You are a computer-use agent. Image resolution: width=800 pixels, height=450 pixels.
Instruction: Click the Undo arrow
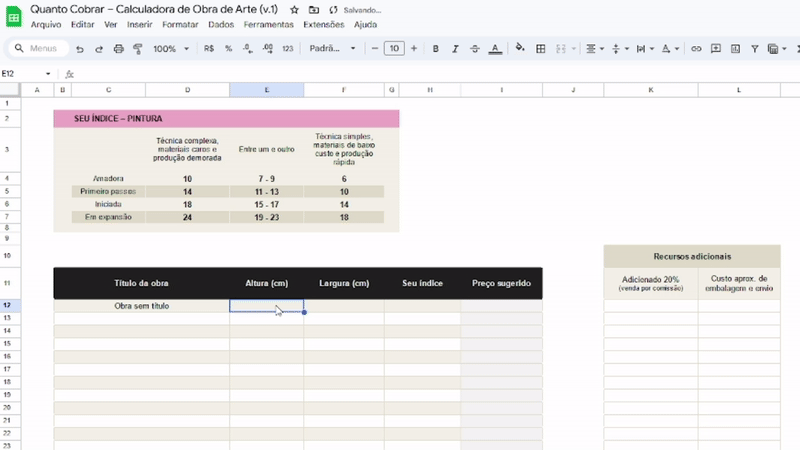coord(80,48)
